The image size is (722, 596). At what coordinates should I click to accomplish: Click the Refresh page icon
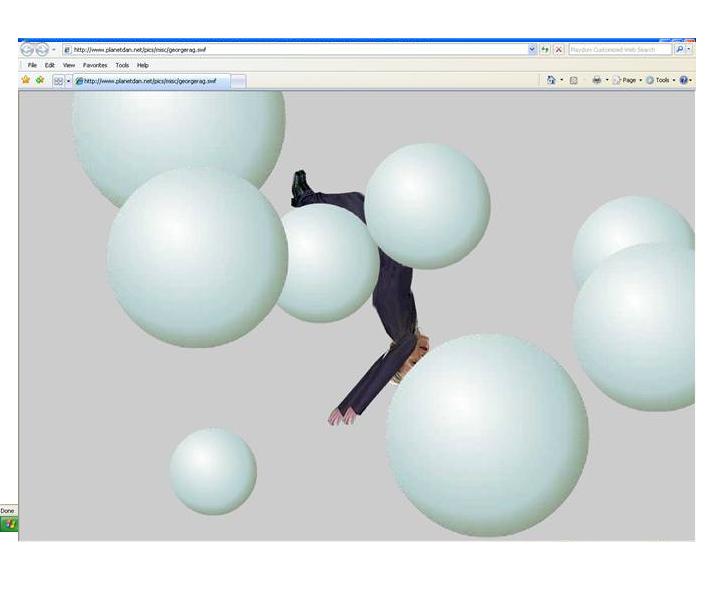click(x=545, y=49)
